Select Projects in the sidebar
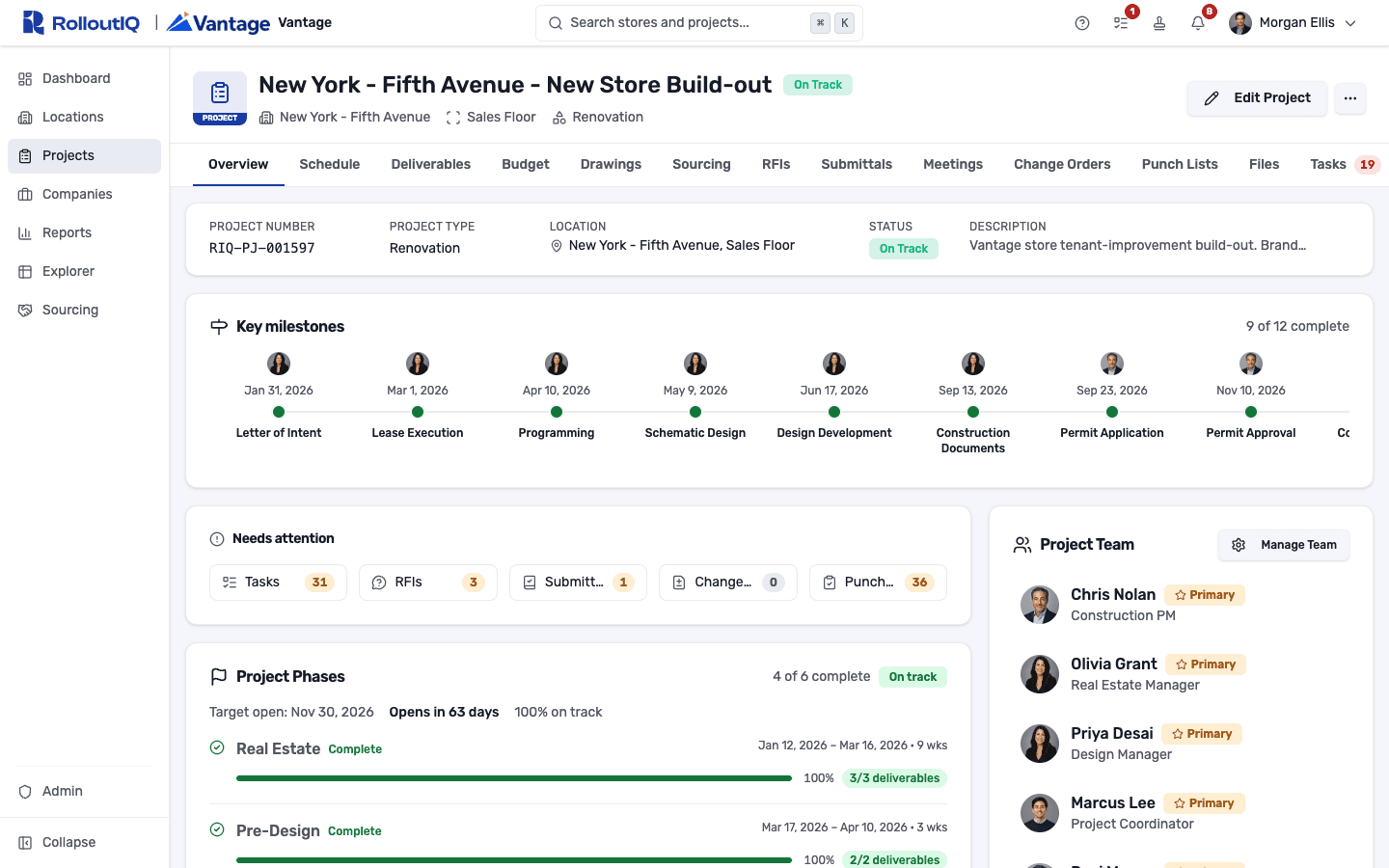The height and width of the screenshot is (868, 1389). tap(84, 155)
